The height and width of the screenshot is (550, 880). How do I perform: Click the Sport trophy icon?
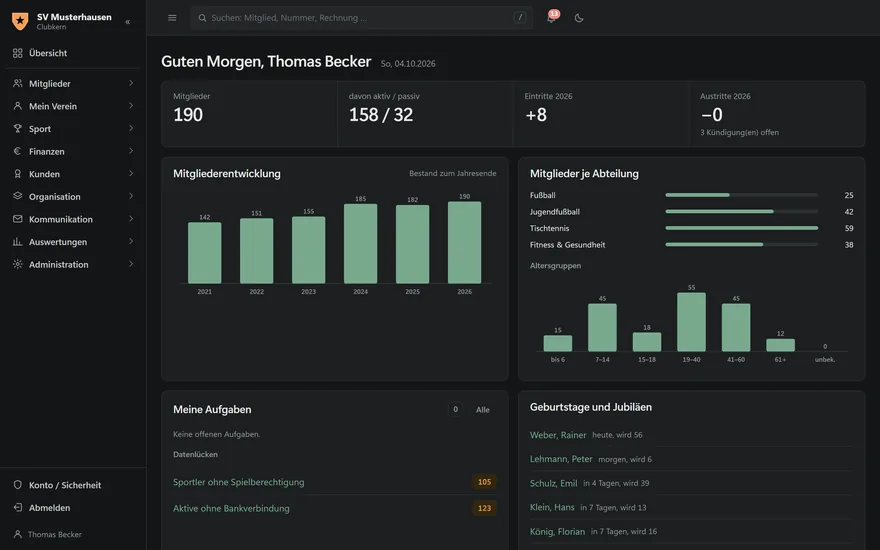[x=18, y=129]
